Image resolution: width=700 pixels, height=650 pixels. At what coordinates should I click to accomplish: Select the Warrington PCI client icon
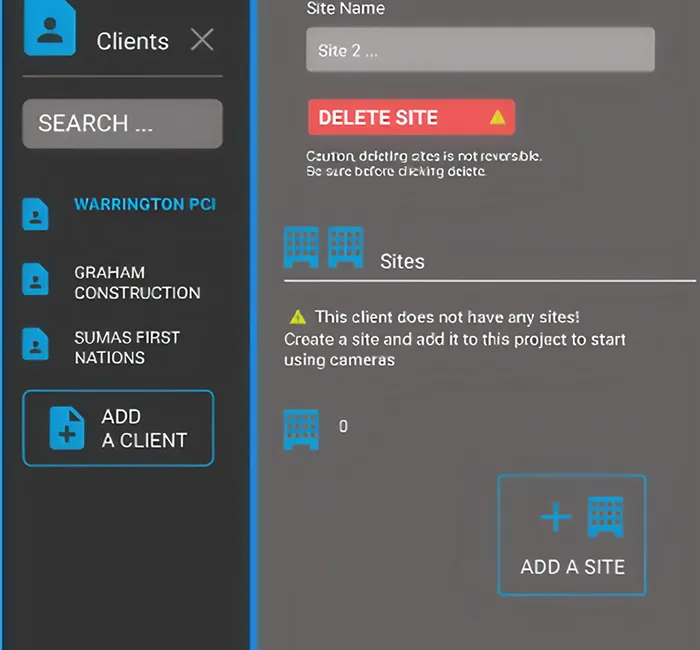35,214
